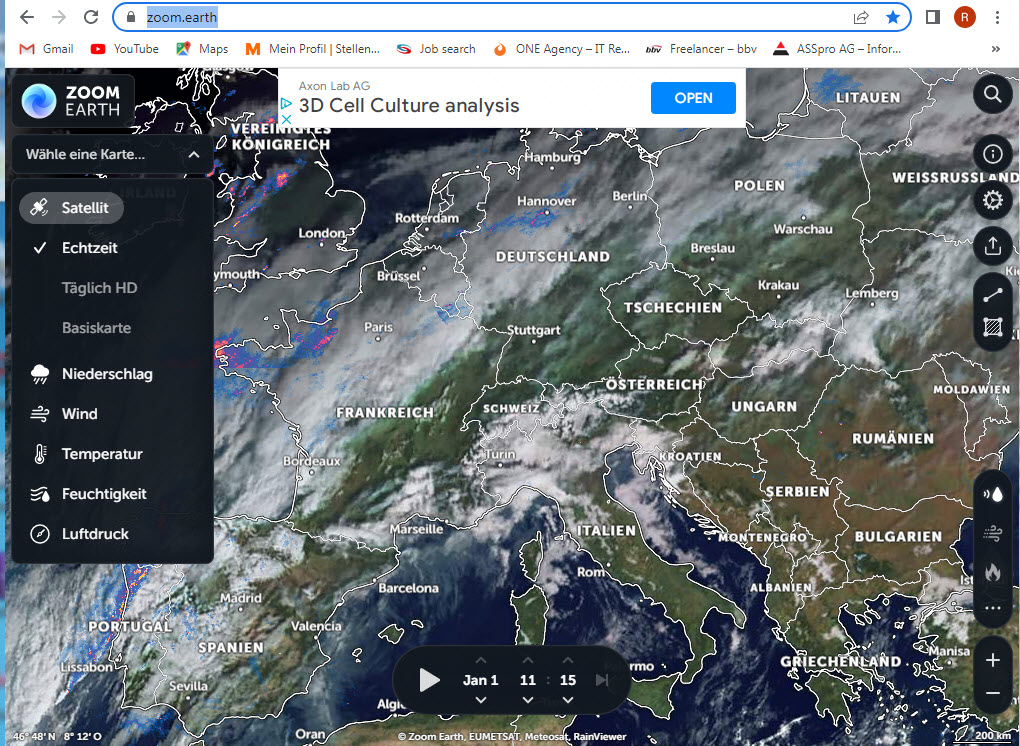Reload the zoom.earth page

coord(91,17)
